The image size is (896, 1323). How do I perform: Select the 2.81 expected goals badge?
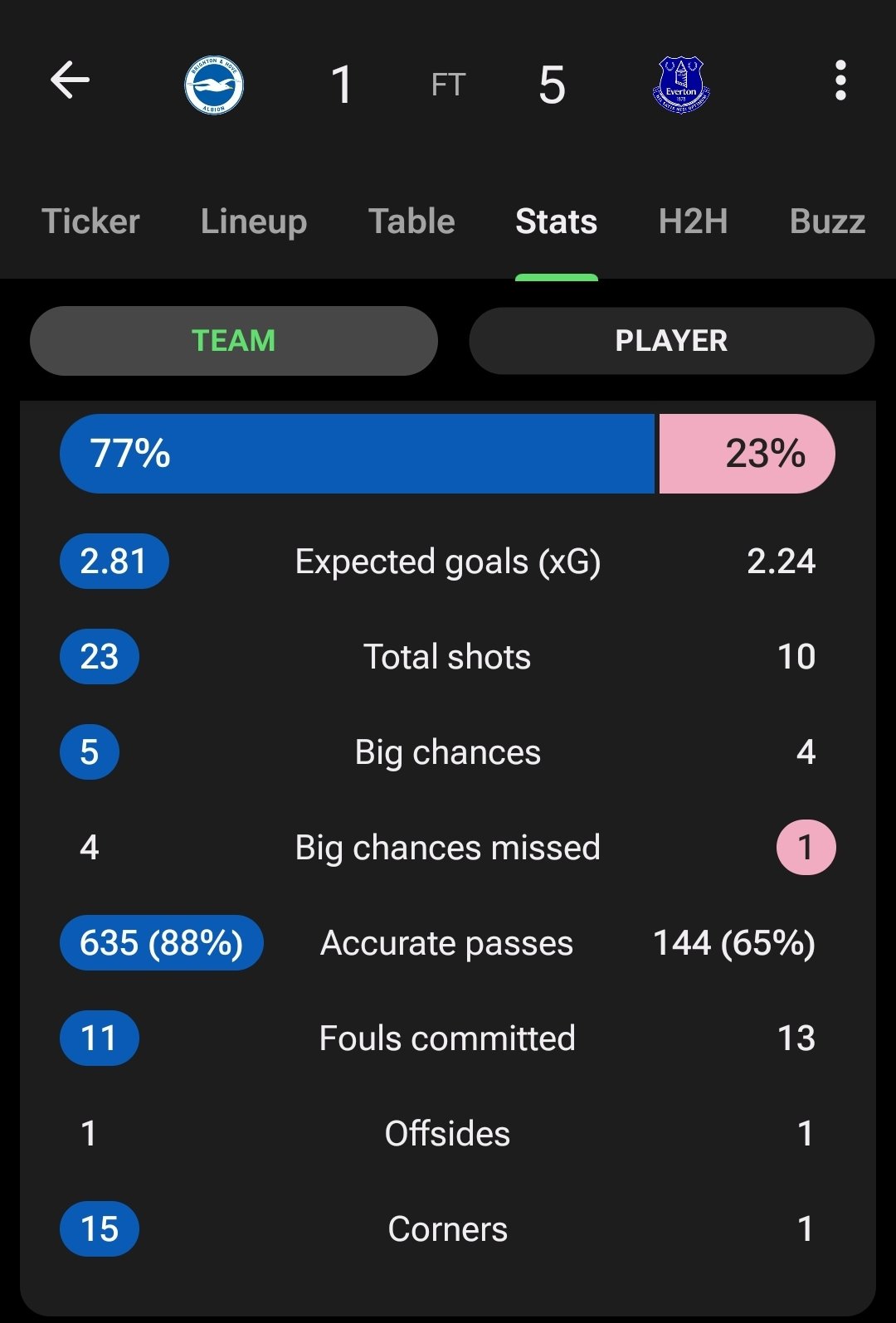[x=114, y=562]
